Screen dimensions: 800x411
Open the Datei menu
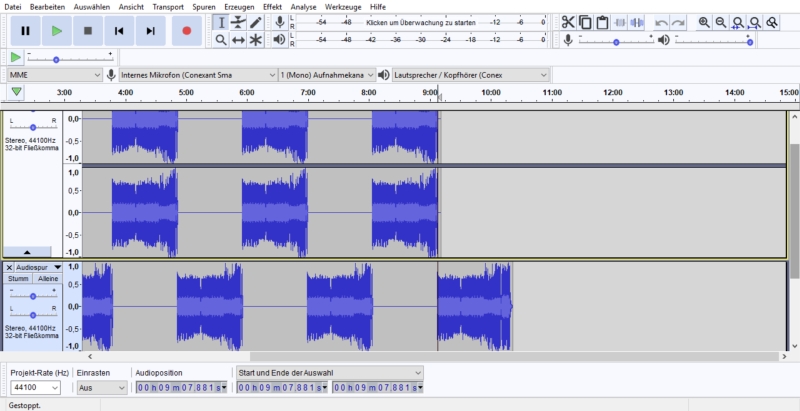tap(13, 7)
